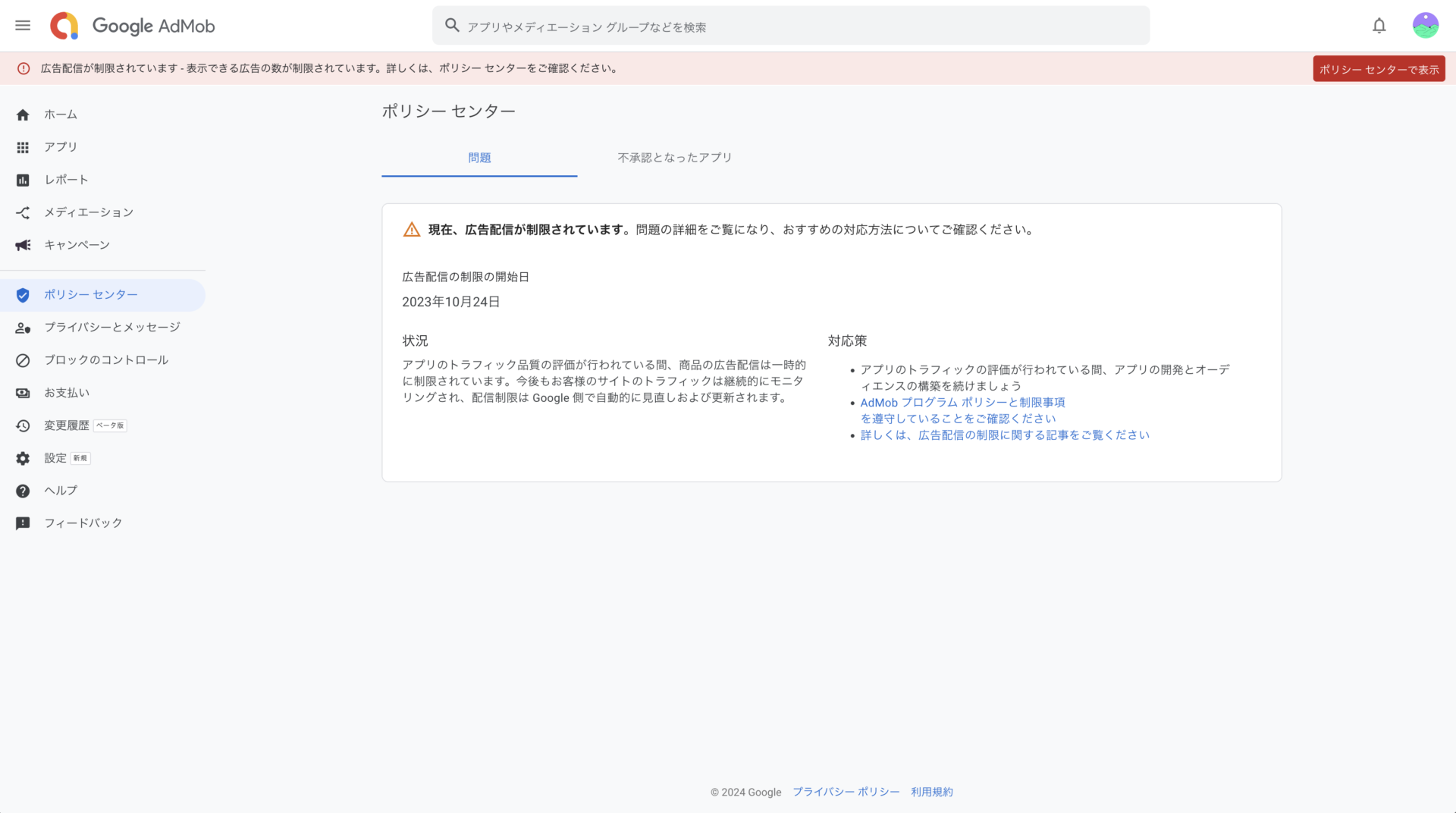Screen dimensions: 1456x813
Task: Click the お支払い payment icon
Action: 23,393
